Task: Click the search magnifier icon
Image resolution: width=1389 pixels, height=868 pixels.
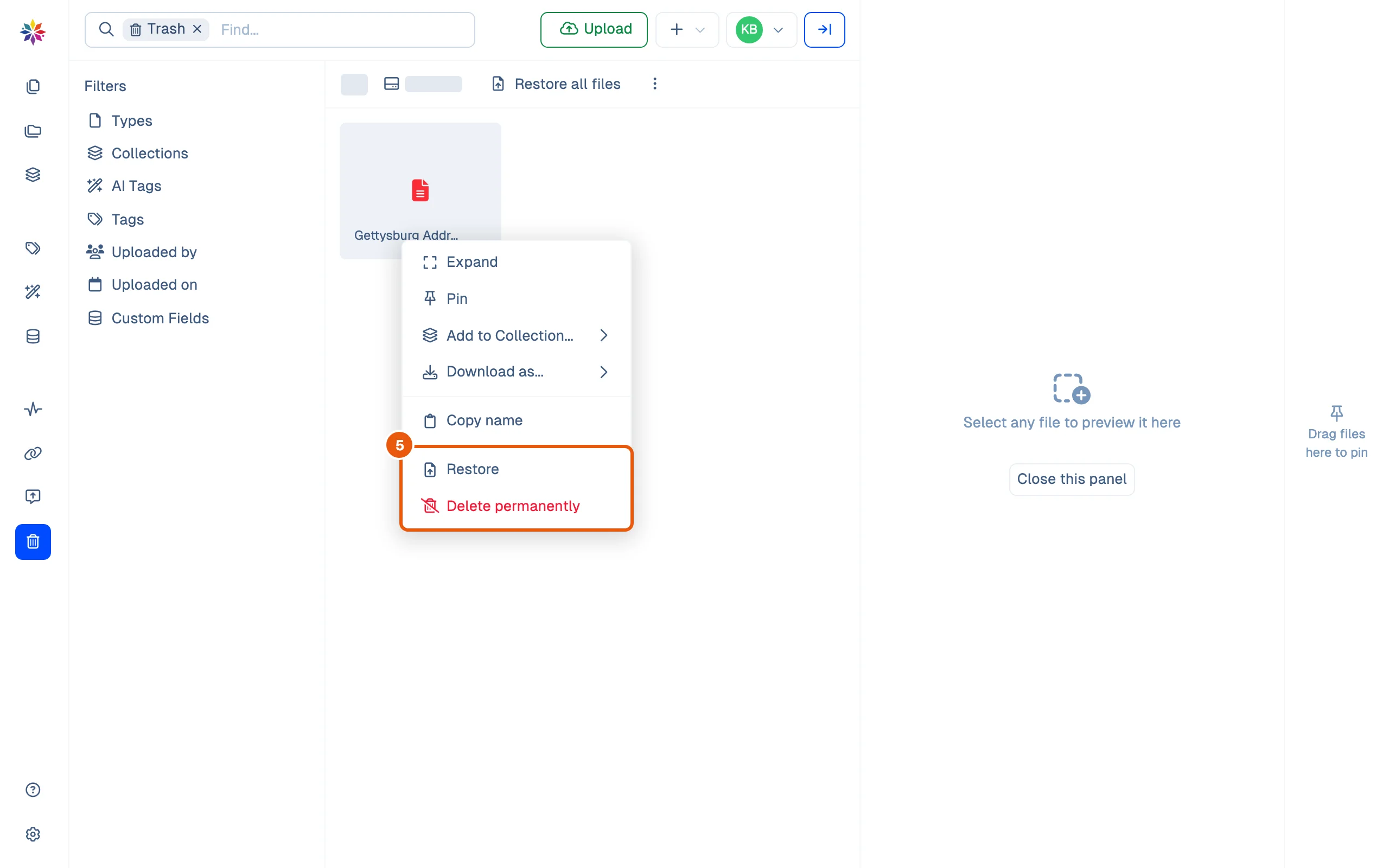Action: [106, 29]
